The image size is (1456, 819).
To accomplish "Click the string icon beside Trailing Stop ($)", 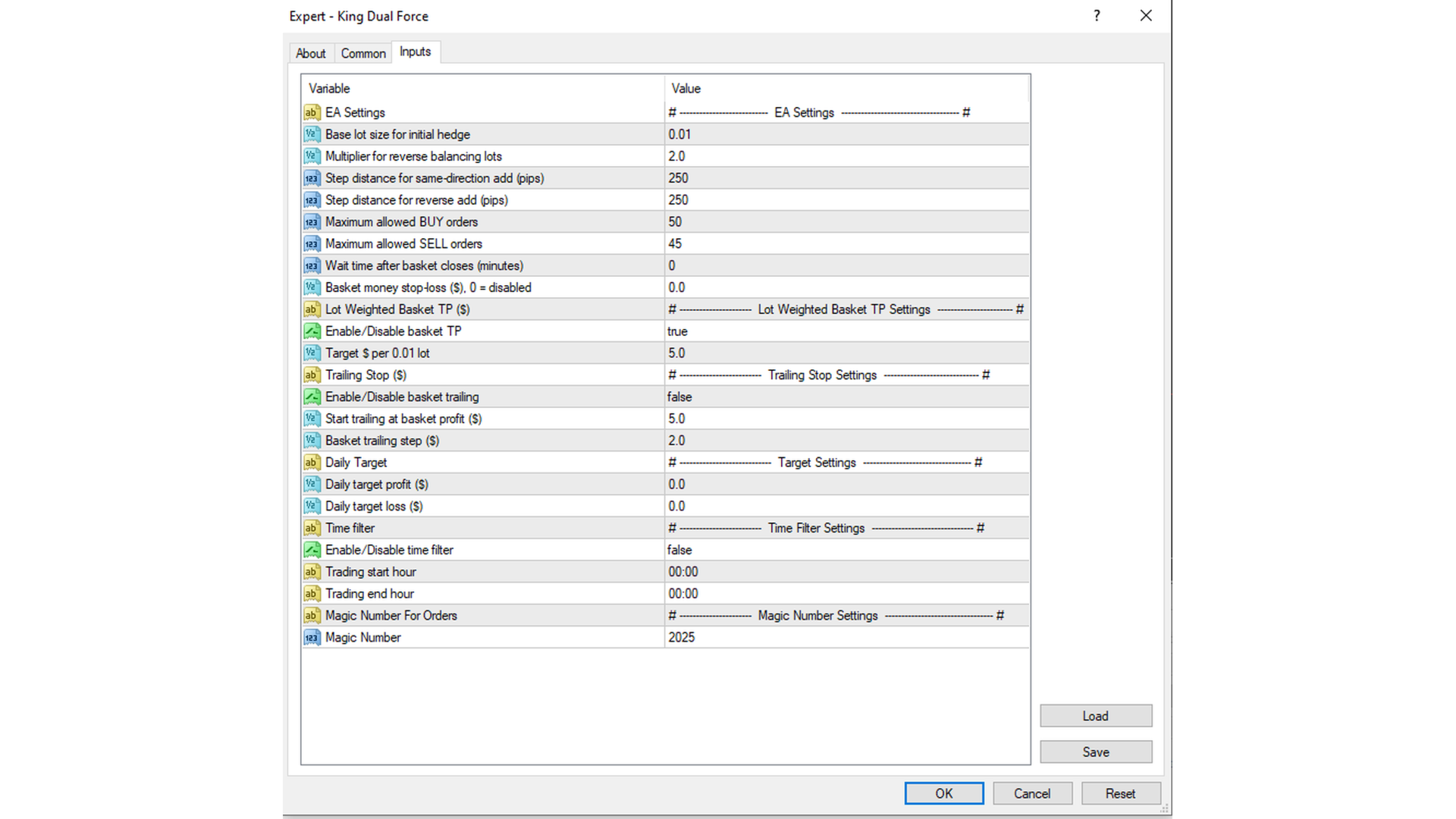I will (x=312, y=375).
